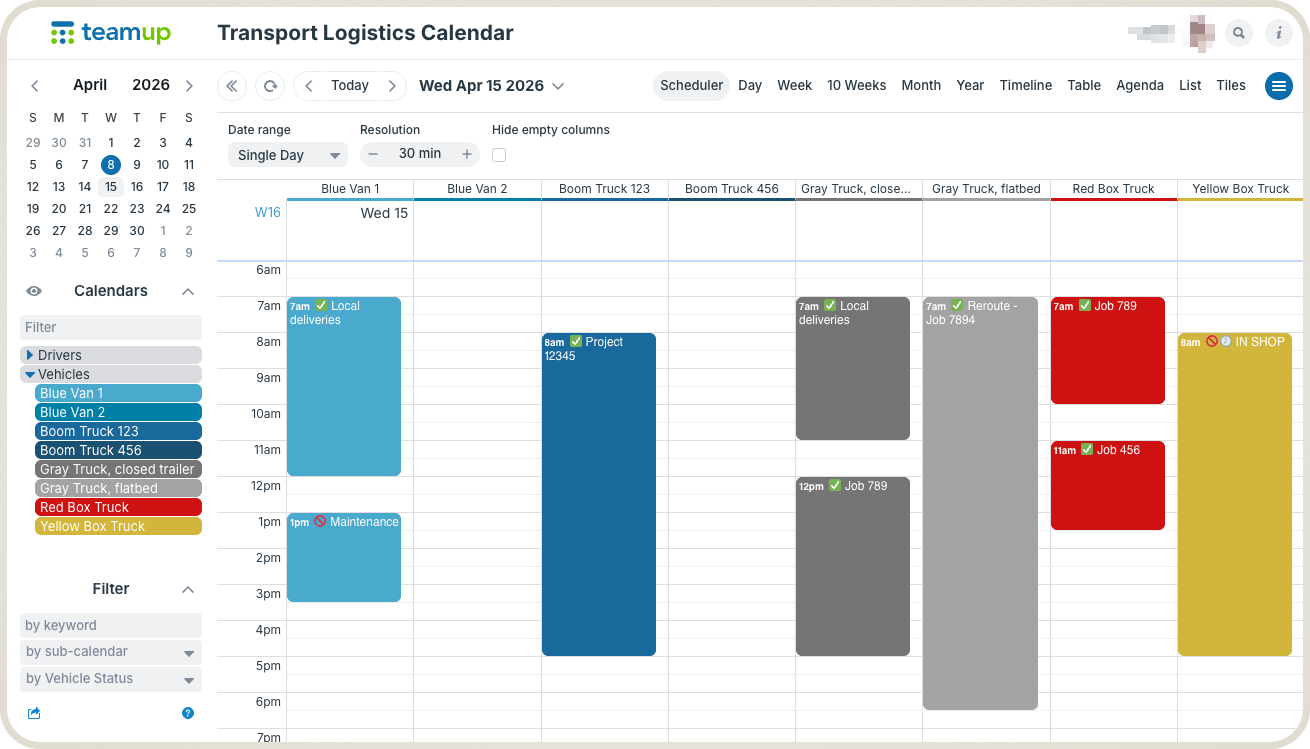The width and height of the screenshot is (1310, 749).
Task: Go to next day arrow beside Today
Action: pyautogui.click(x=392, y=86)
